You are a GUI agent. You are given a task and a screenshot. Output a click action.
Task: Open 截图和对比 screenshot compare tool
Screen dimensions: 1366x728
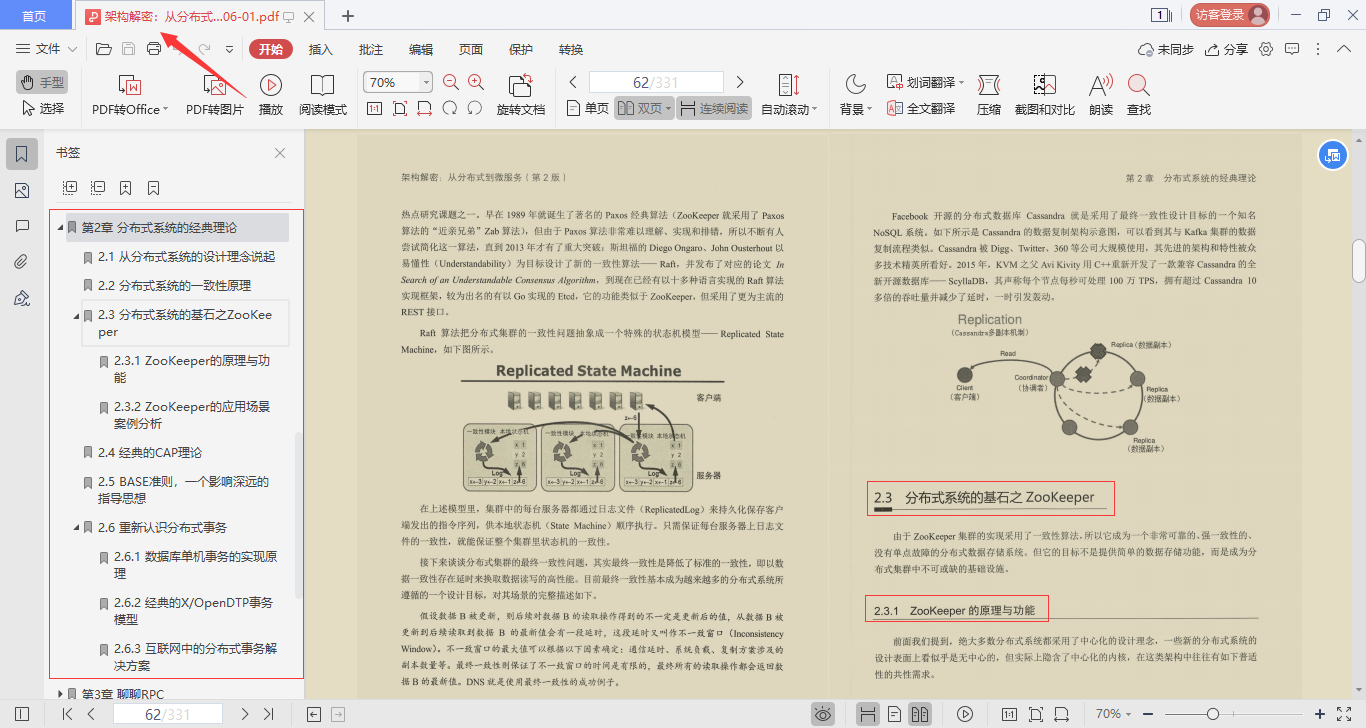(x=1045, y=96)
